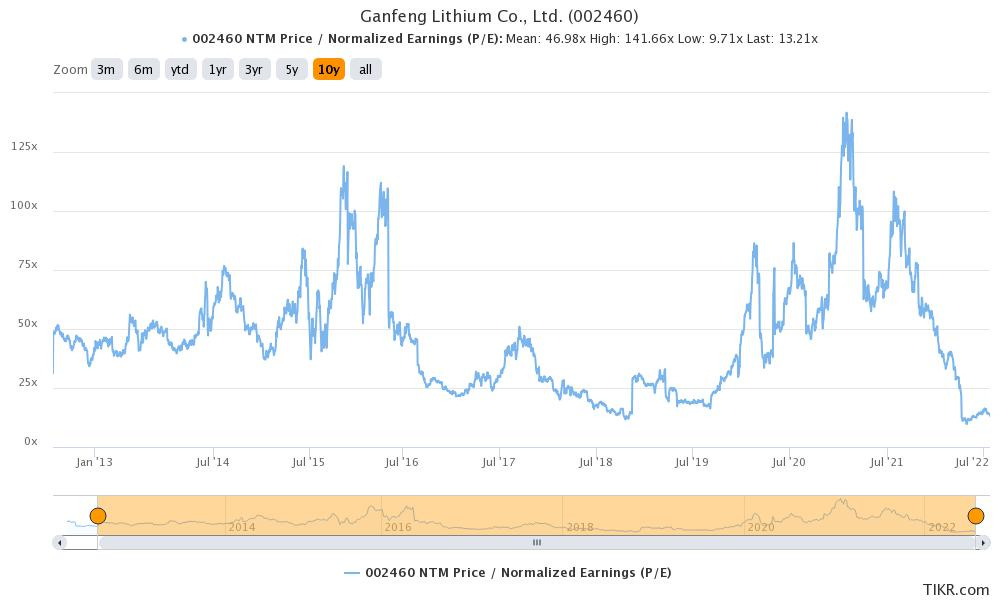The image size is (1000, 600).
Task: Click the Jul '16 x-axis label
Action: 402,462
